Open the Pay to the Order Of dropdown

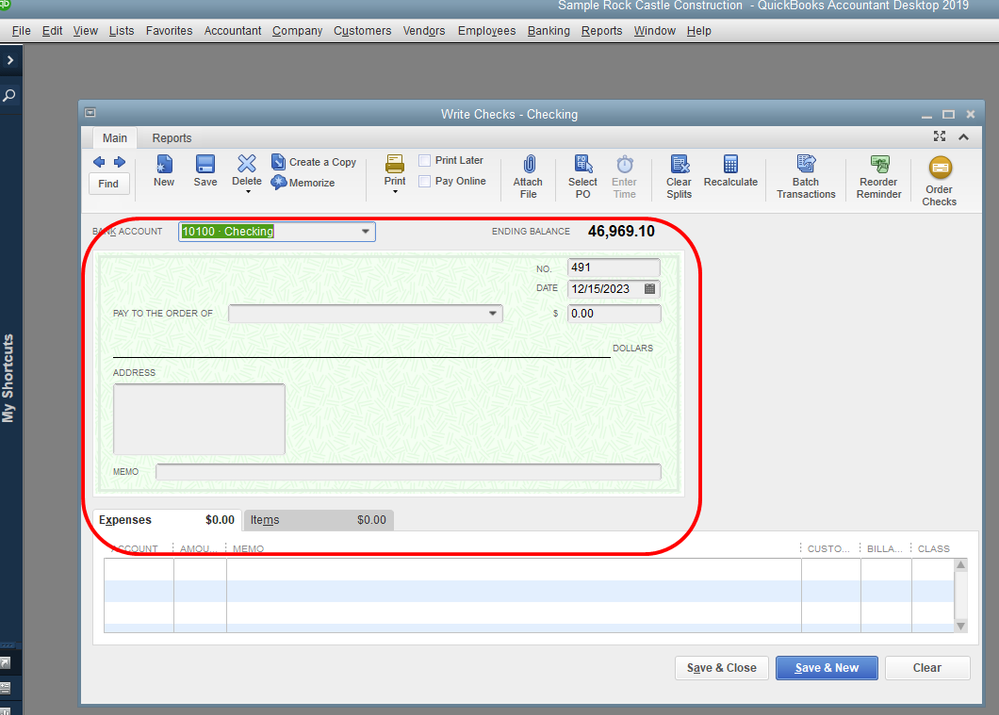[x=492, y=314]
